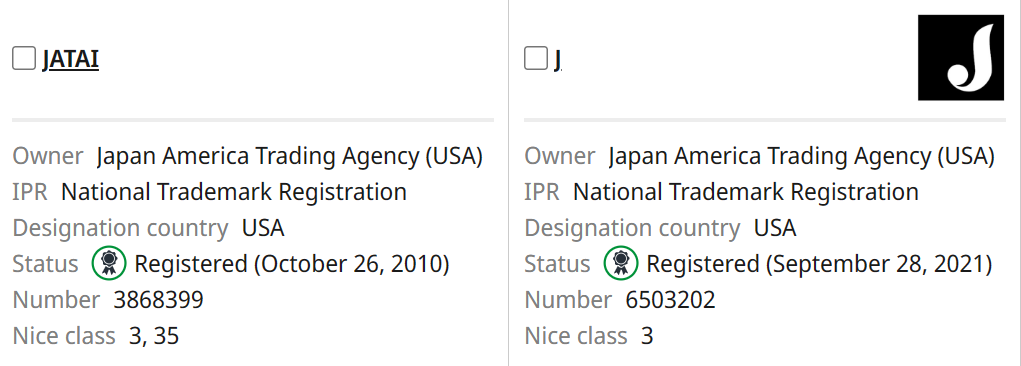Click designation country USA in JATAI card
The image size is (1021, 366).
point(263,229)
